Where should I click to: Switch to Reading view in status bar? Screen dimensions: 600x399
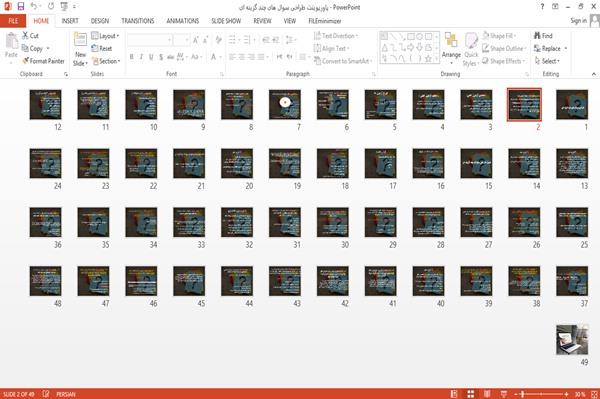click(x=487, y=394)
